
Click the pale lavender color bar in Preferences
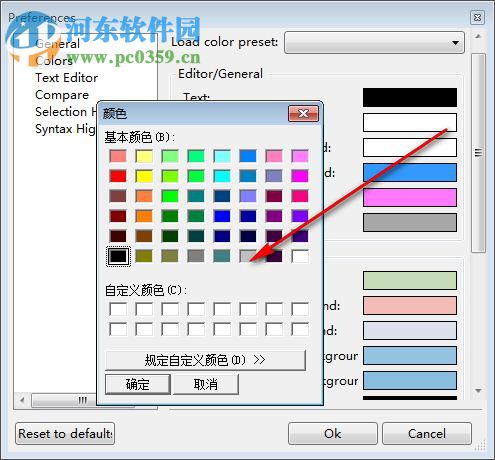coord(410,330)
